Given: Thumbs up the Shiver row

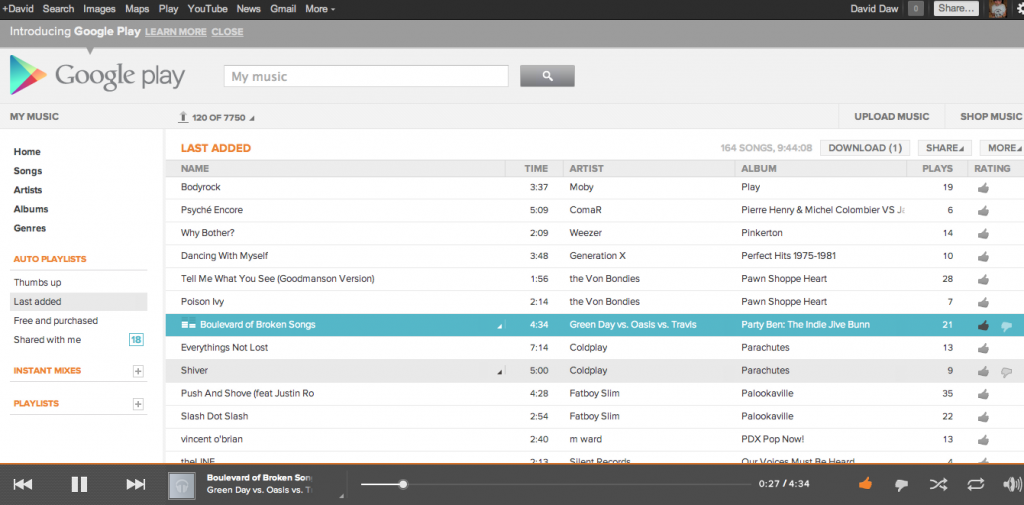Looking at the screenshot, I should click(x=983, y=371).
